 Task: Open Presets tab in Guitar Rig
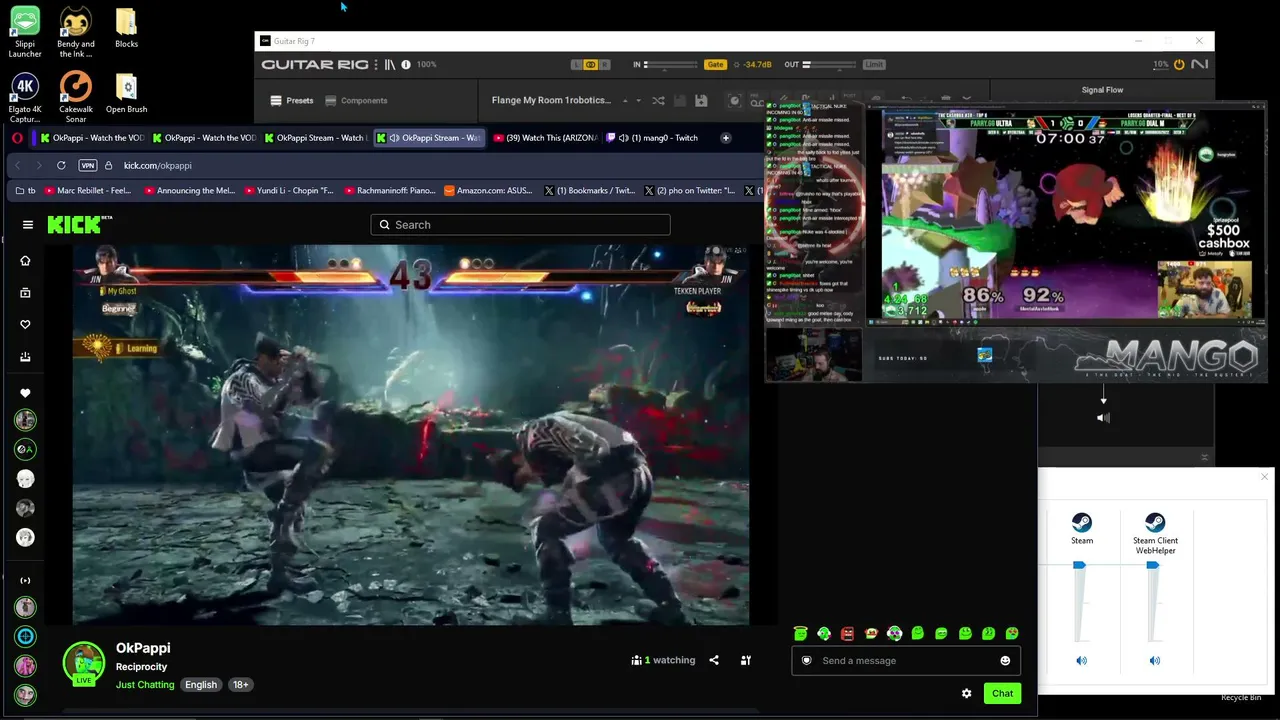[x=292, y=100]
